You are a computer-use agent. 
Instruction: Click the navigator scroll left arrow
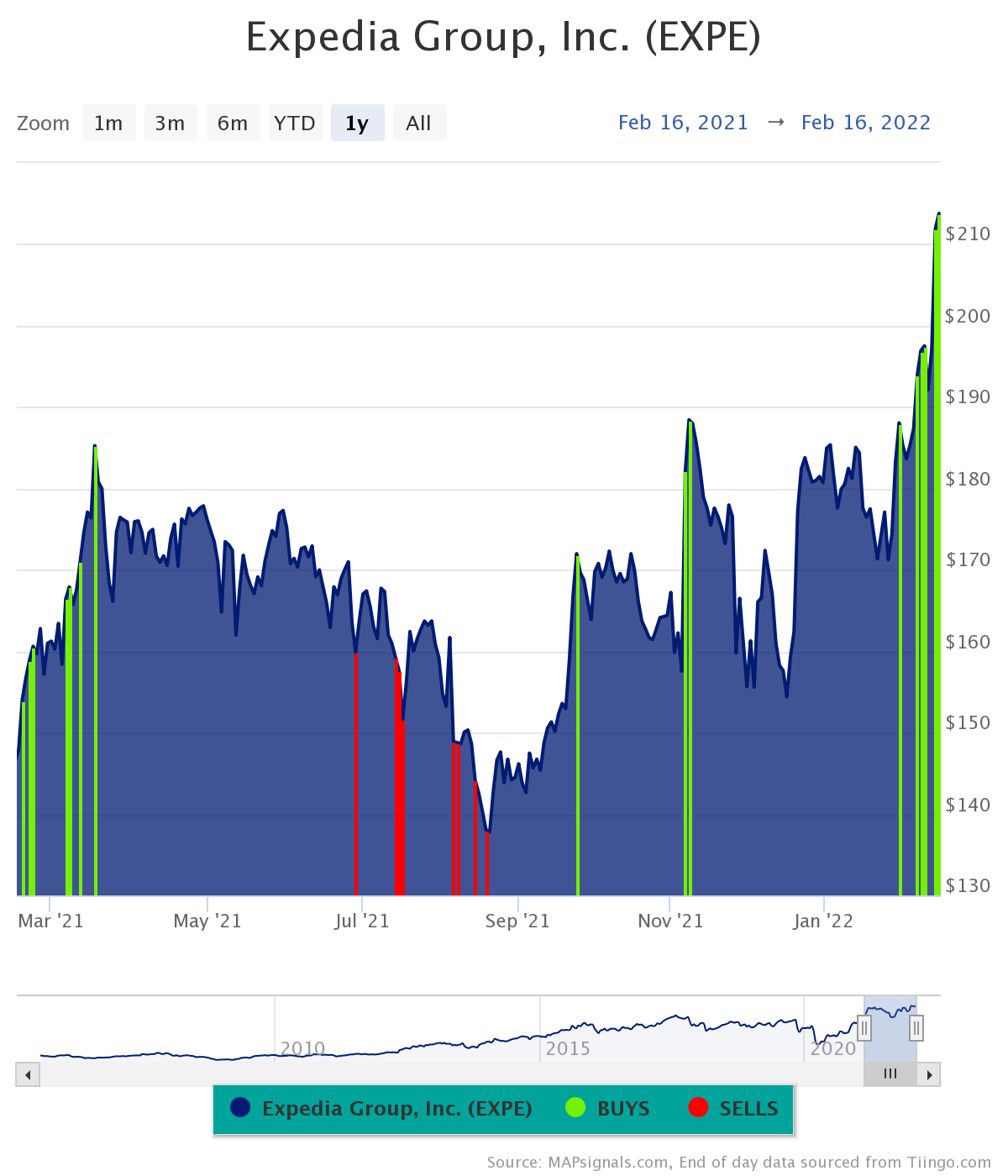tap(28, 1074)
